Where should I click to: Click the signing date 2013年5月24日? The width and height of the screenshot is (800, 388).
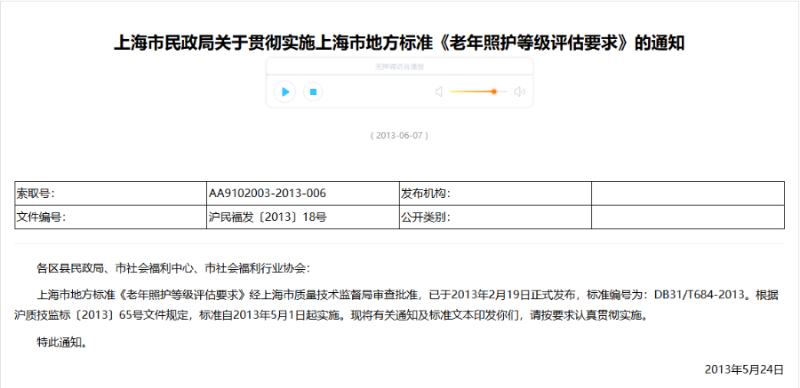744,370
